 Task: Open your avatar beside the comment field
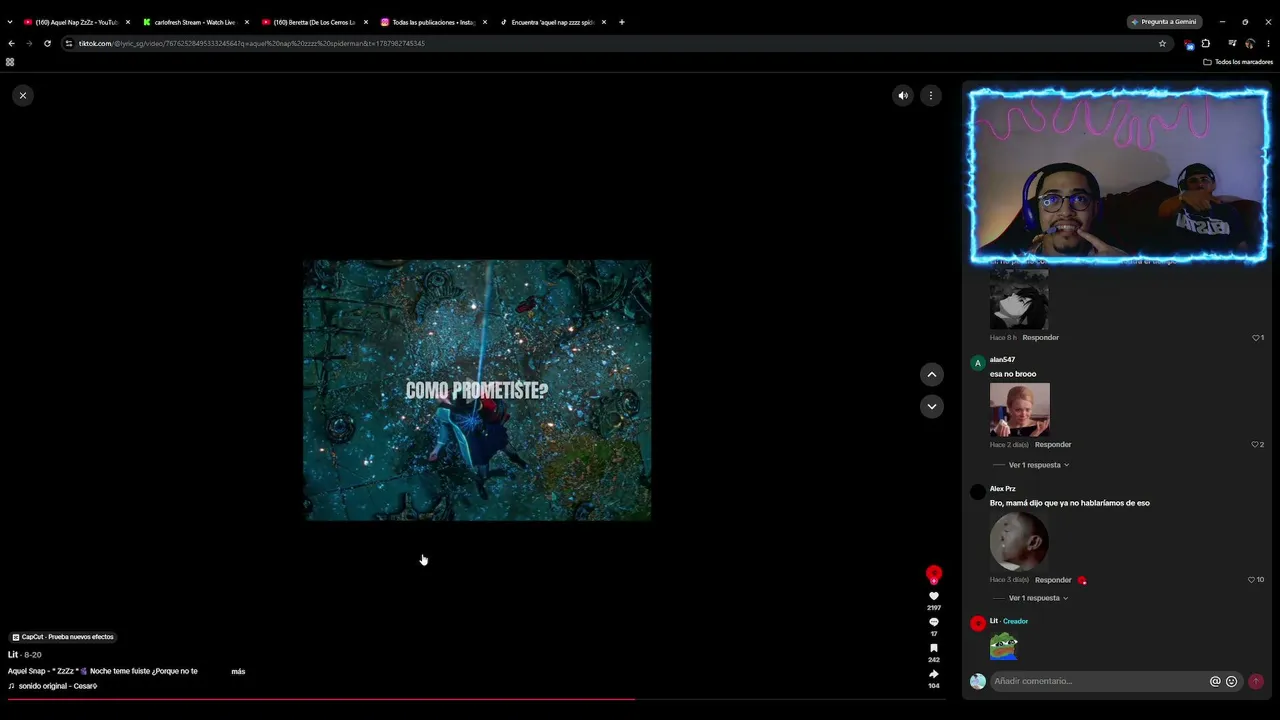click(978, 682)
